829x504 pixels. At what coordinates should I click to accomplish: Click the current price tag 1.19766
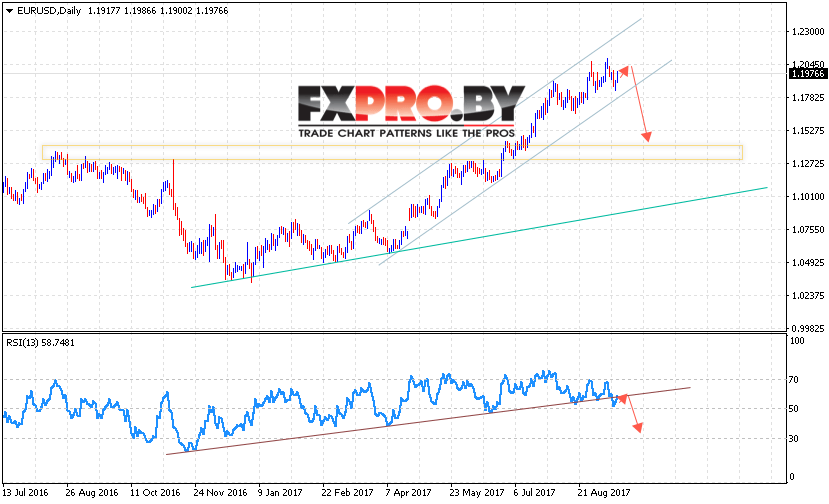click(x=808, y=74)
